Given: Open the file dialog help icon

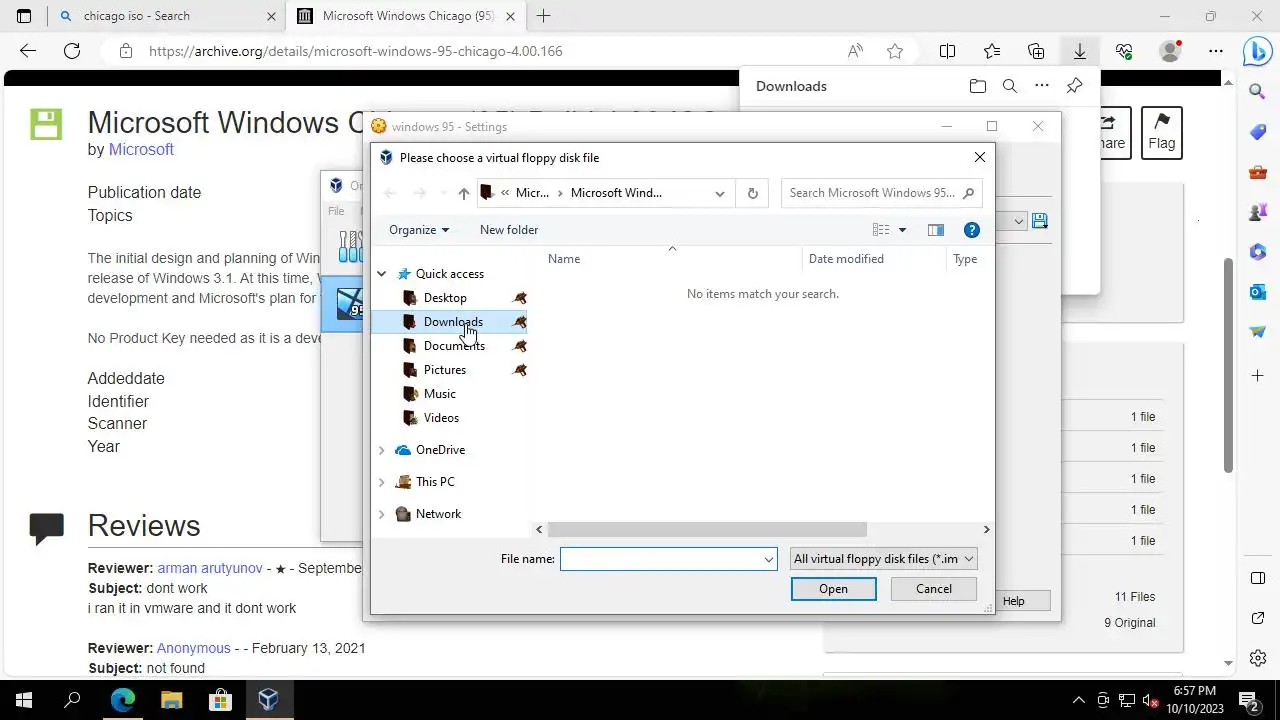Looking at the screenshot, I should 971,230.
